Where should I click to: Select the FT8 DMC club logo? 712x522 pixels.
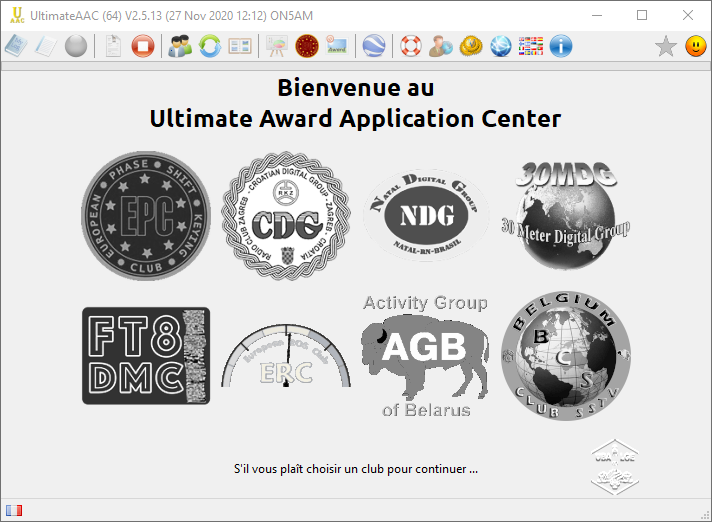146,355
